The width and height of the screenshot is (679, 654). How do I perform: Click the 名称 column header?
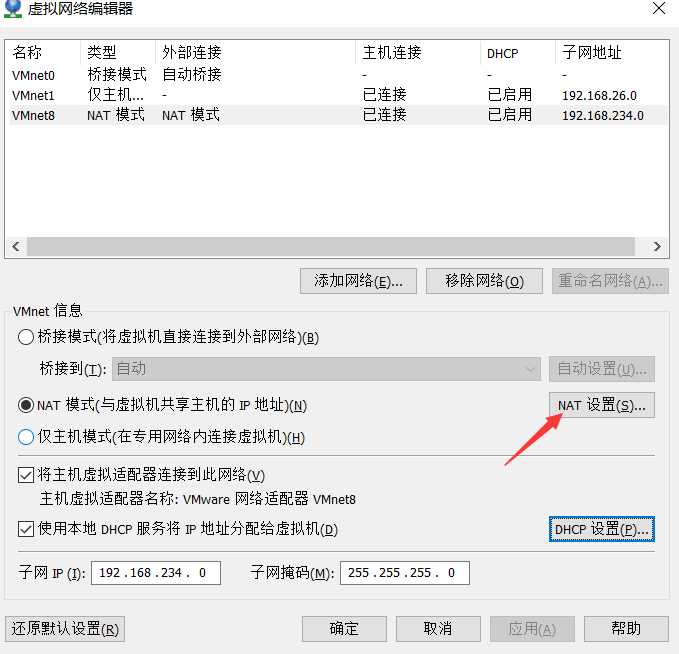[x=43, y=52]
